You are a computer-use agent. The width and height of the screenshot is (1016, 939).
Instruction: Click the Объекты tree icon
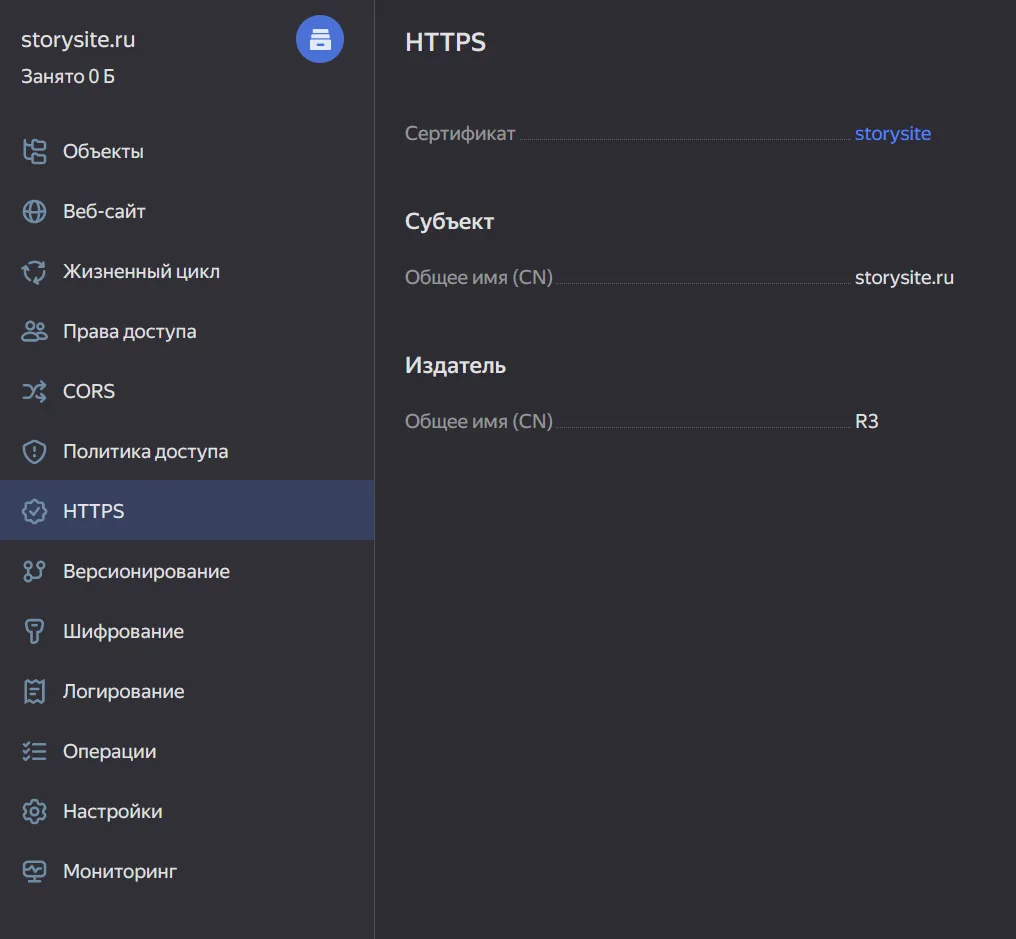click(x=35, y=152)
